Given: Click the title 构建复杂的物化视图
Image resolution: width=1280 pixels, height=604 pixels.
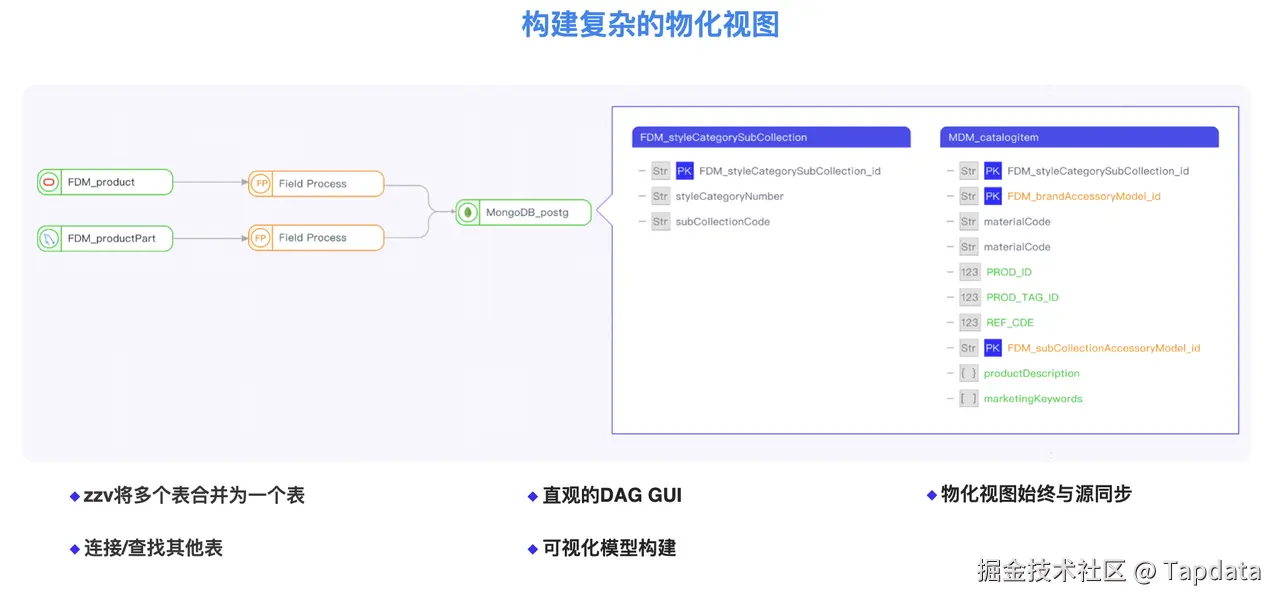Looking at the screenshot, I should [x=650, y=24].
